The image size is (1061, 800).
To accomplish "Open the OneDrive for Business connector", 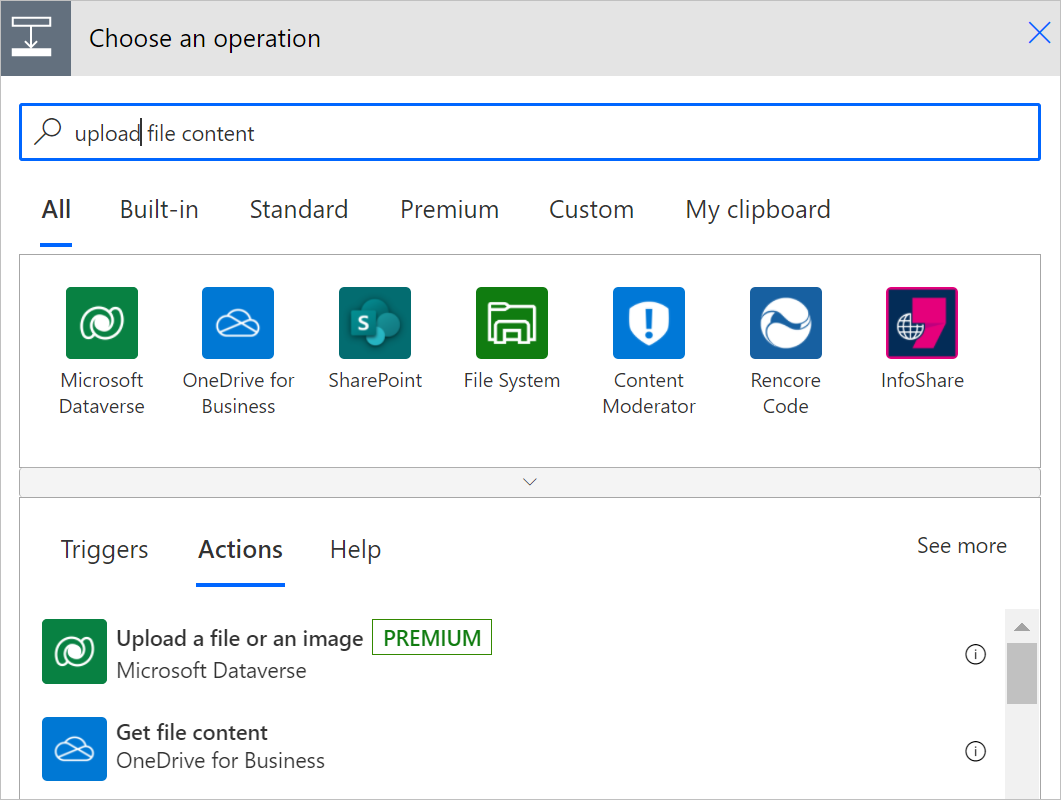I will 238,323.
